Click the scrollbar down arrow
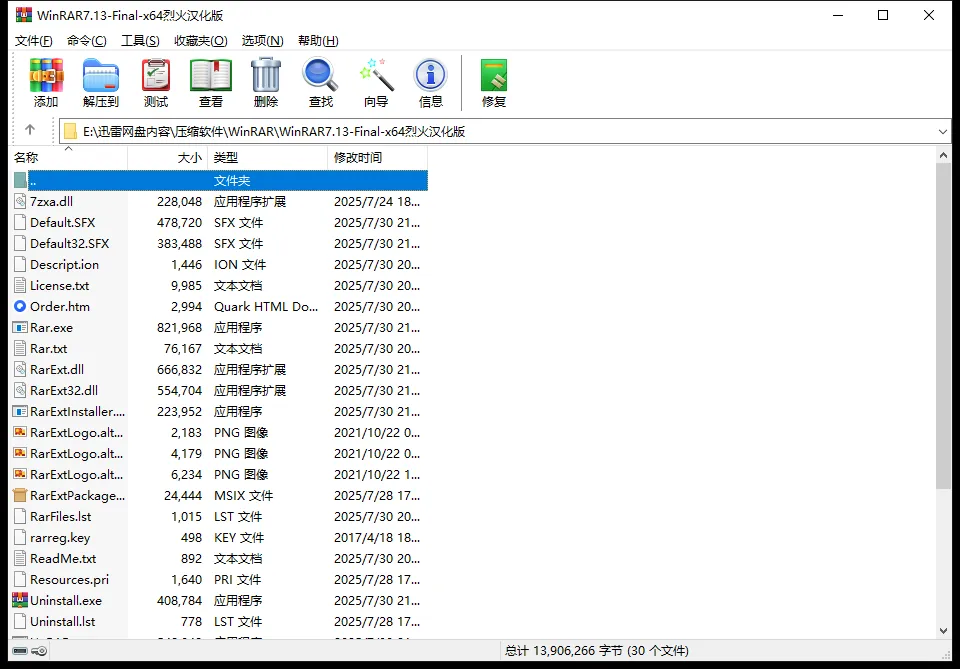The width and height of the screenshot is (960, 669). pyautogui.click(x=943, y=631)
